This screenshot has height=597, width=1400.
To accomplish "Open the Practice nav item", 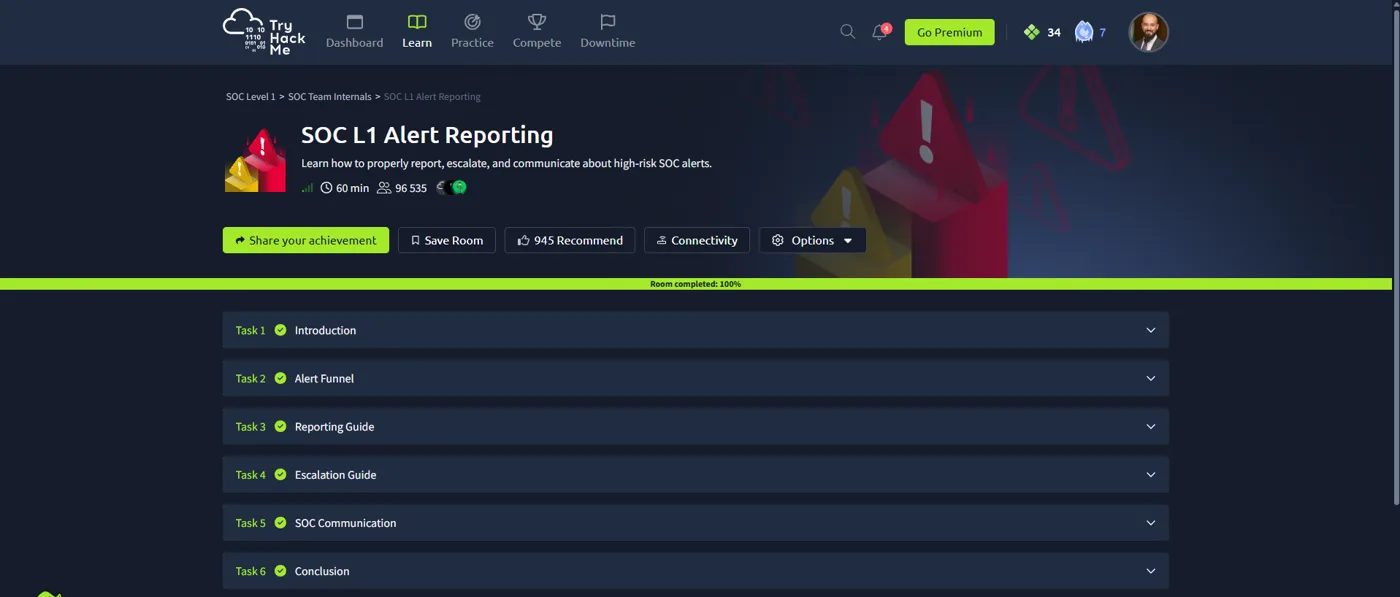I will click(x=472, y=32).
